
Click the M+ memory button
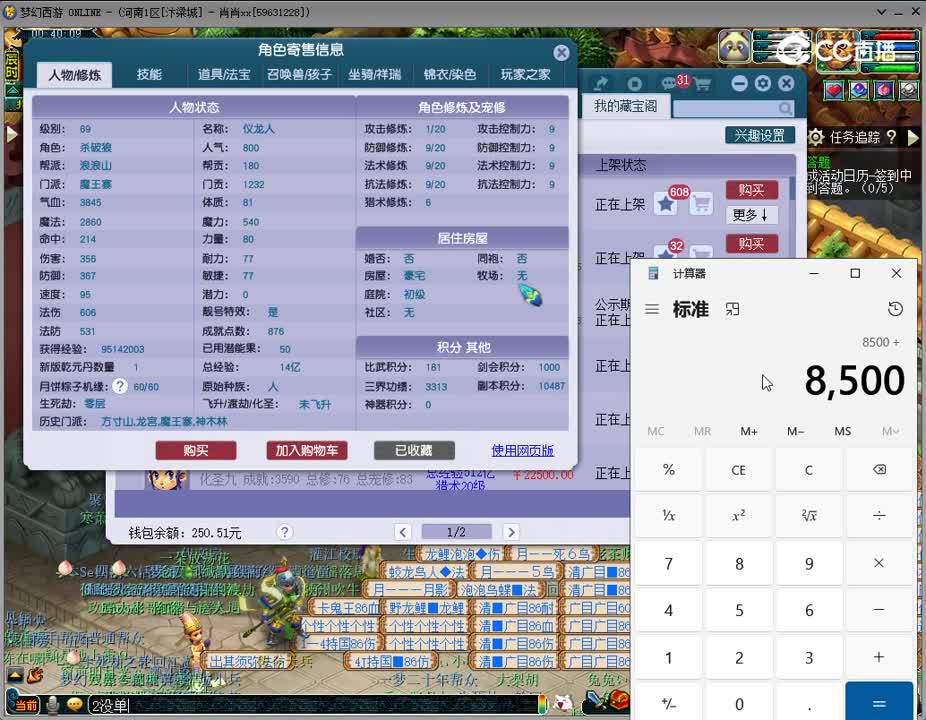(x=749, y=431)
